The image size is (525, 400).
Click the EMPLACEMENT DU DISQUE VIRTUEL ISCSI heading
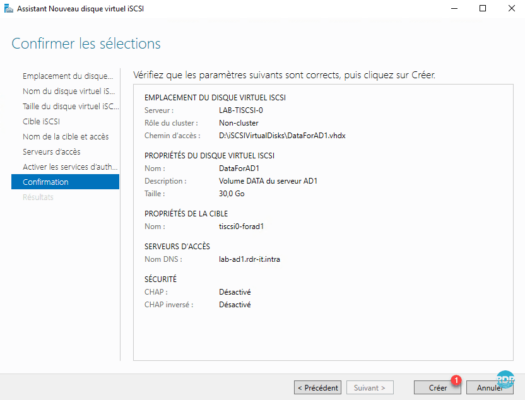[x=215, y=97]
